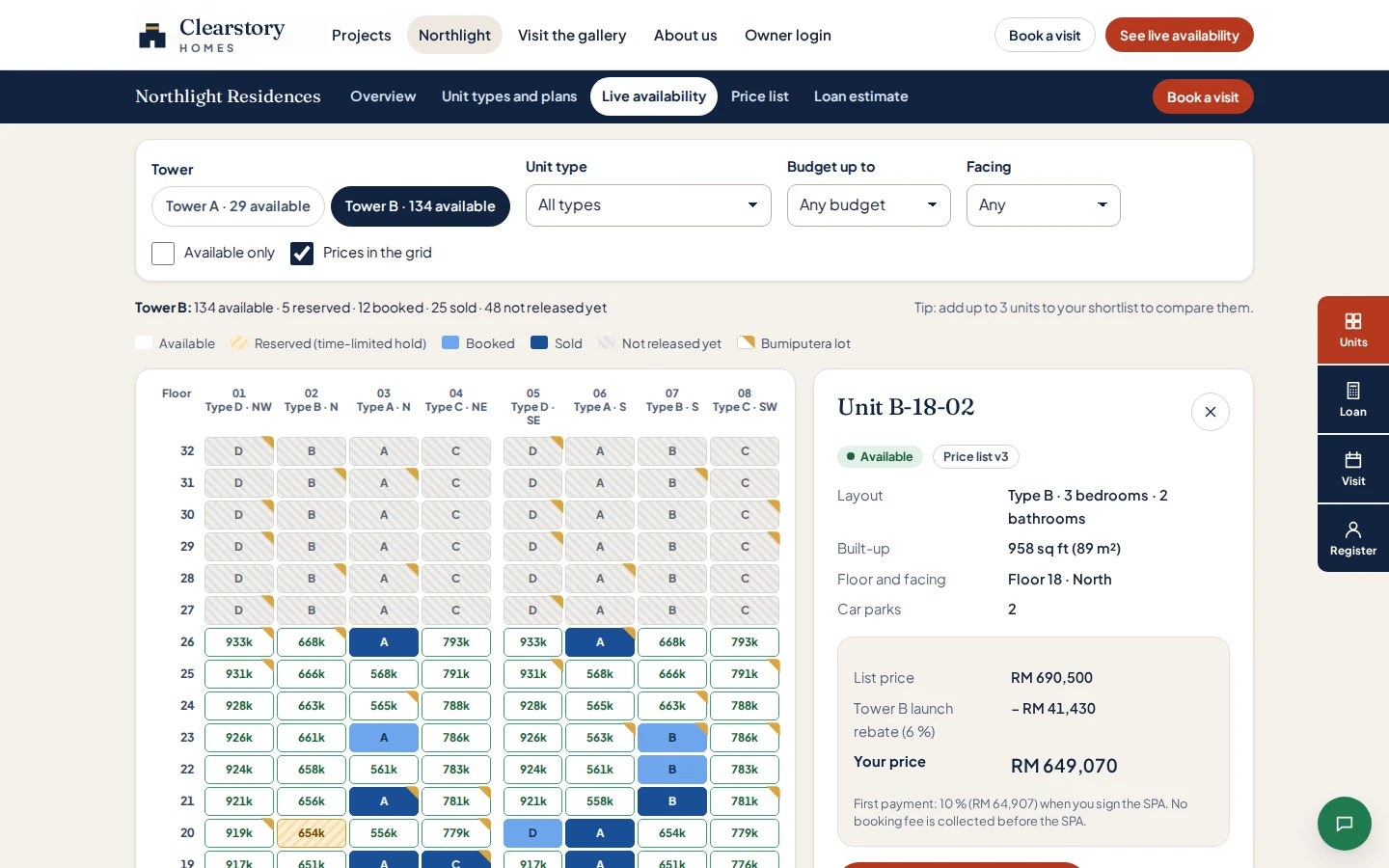Click the Sold legend swatch

click(539, 342)
